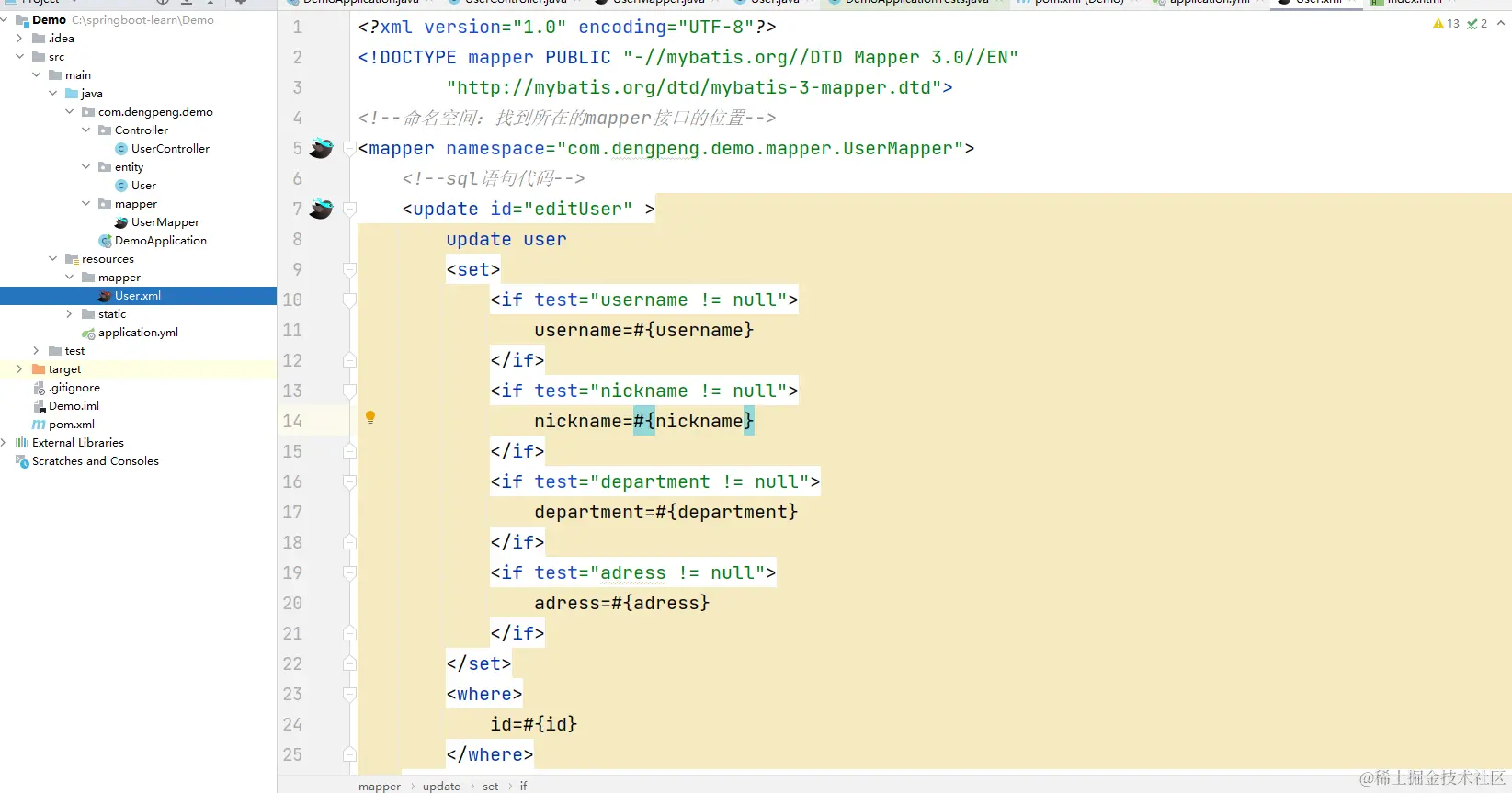The height and width of the screenshot is (793, 1512).
Task: Fold the set tag on line 9
Action: tap(349, 269)
